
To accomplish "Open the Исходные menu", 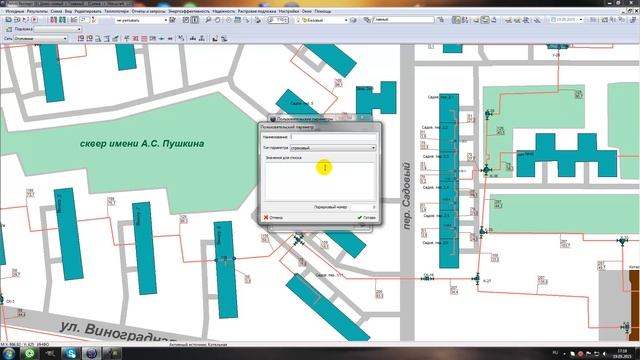I will [14, 11].
